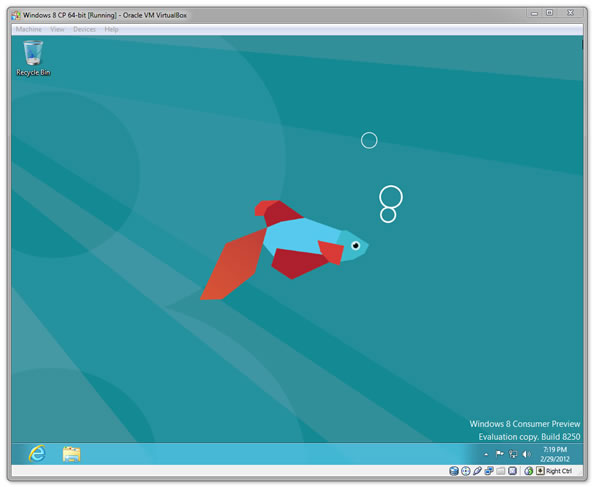The width and height of the screenshot is (600, 487).
Task: Click the Right Ctrl host key label
Action: click(559, 471)
